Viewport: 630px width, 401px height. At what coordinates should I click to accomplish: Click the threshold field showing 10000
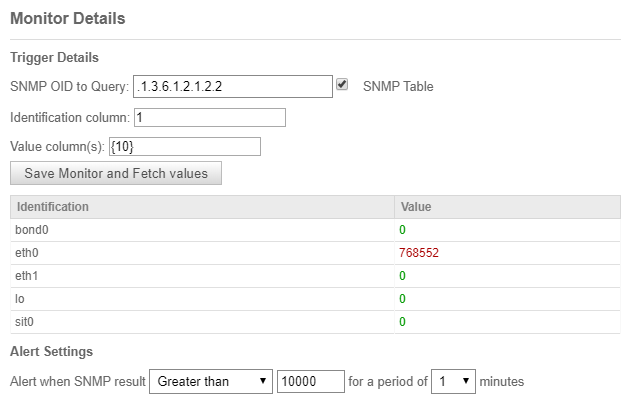[311, 381]
